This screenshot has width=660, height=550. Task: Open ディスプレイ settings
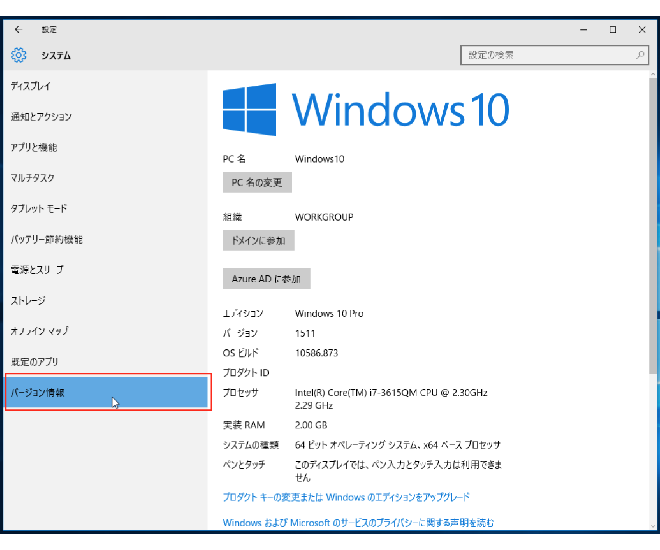click(106, 86)
